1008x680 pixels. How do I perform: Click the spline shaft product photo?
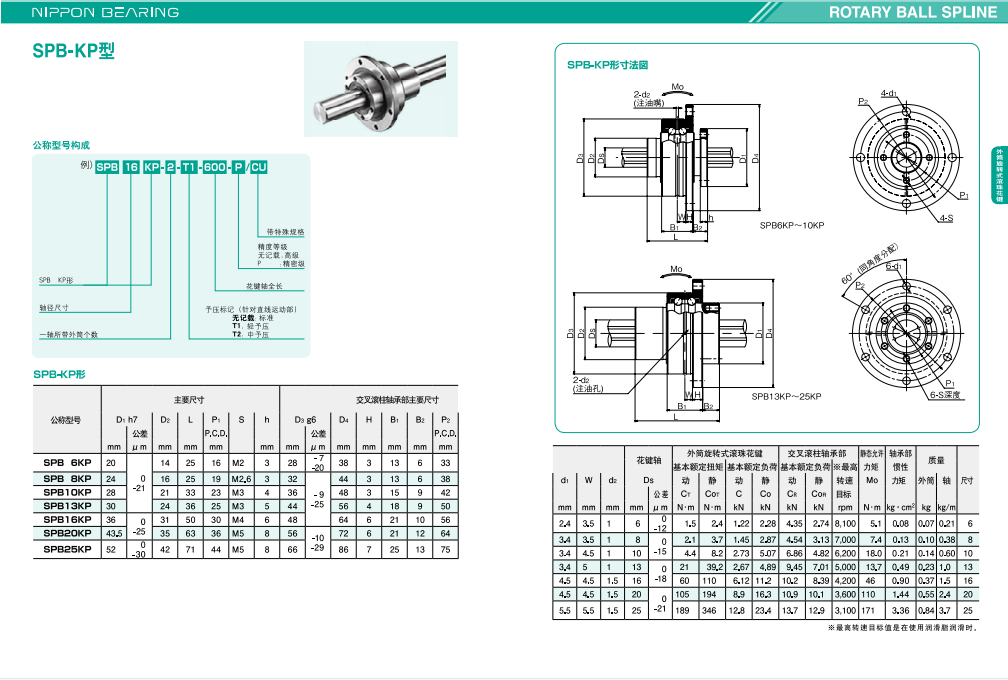(x=381, y=89)
